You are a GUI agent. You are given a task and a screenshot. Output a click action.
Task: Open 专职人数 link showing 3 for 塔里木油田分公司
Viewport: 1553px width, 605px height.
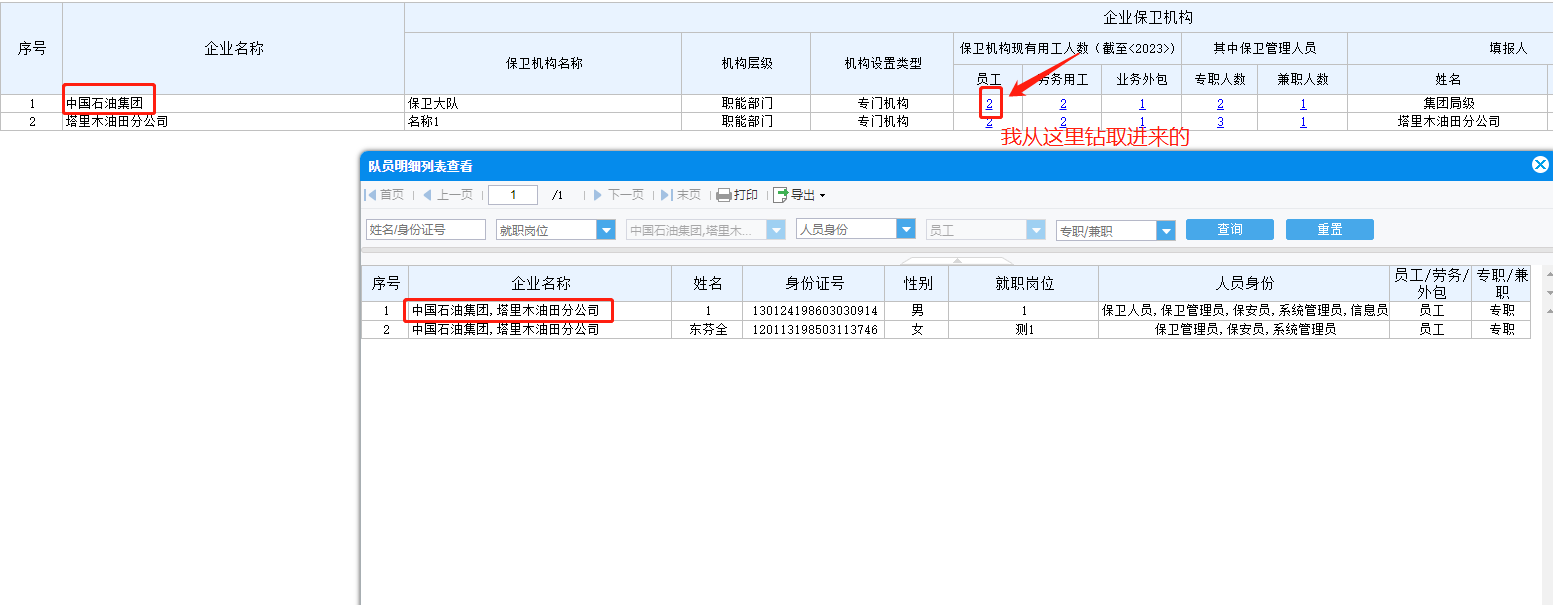point(1220,122)
